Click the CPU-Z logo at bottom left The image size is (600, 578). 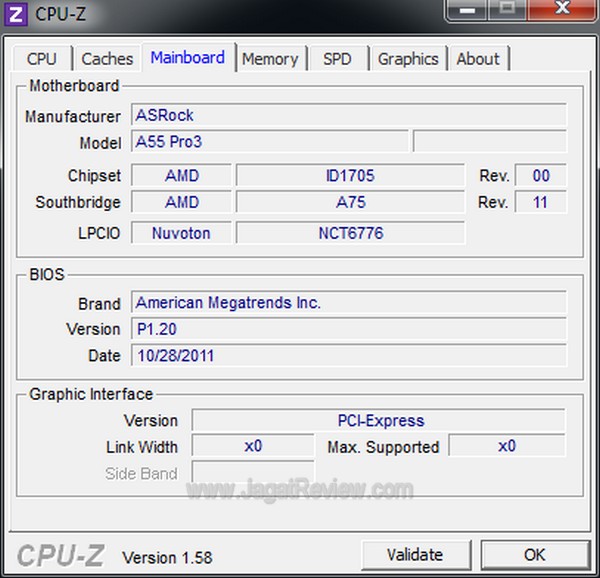60,556
